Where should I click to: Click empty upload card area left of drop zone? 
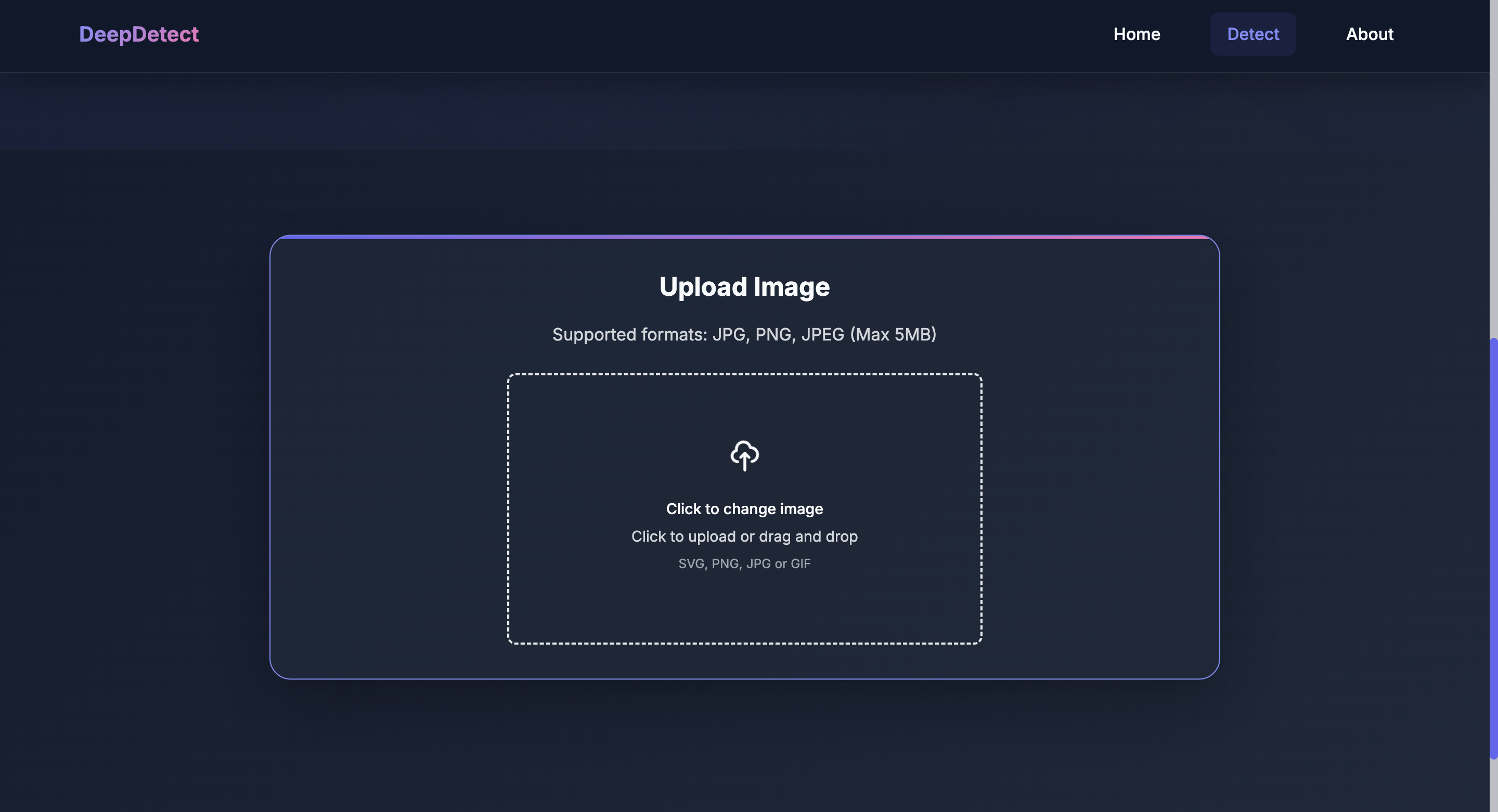389,508
